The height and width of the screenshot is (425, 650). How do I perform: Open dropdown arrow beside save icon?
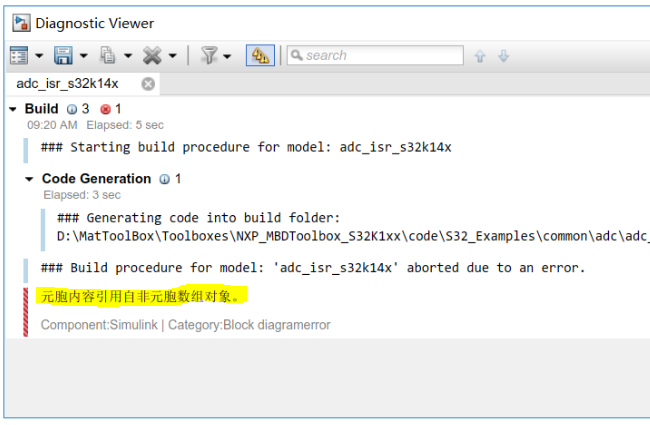84,56
